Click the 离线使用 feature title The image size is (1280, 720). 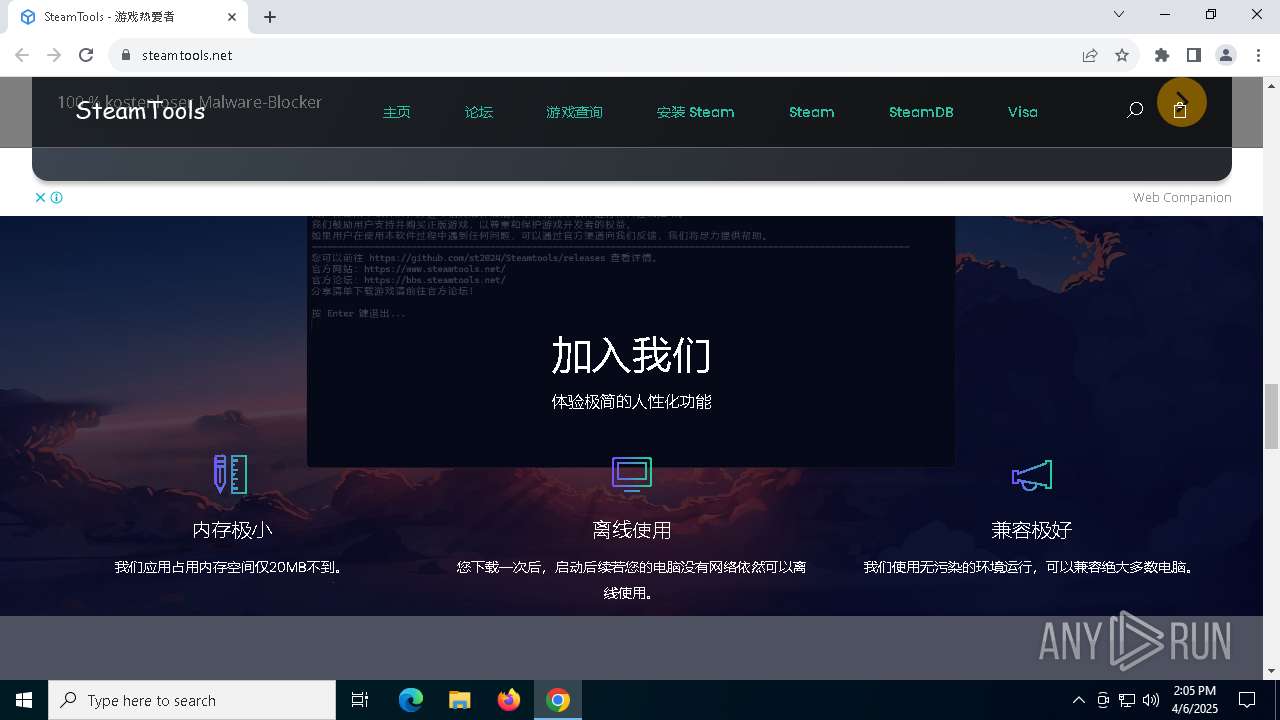pos(632,530)
